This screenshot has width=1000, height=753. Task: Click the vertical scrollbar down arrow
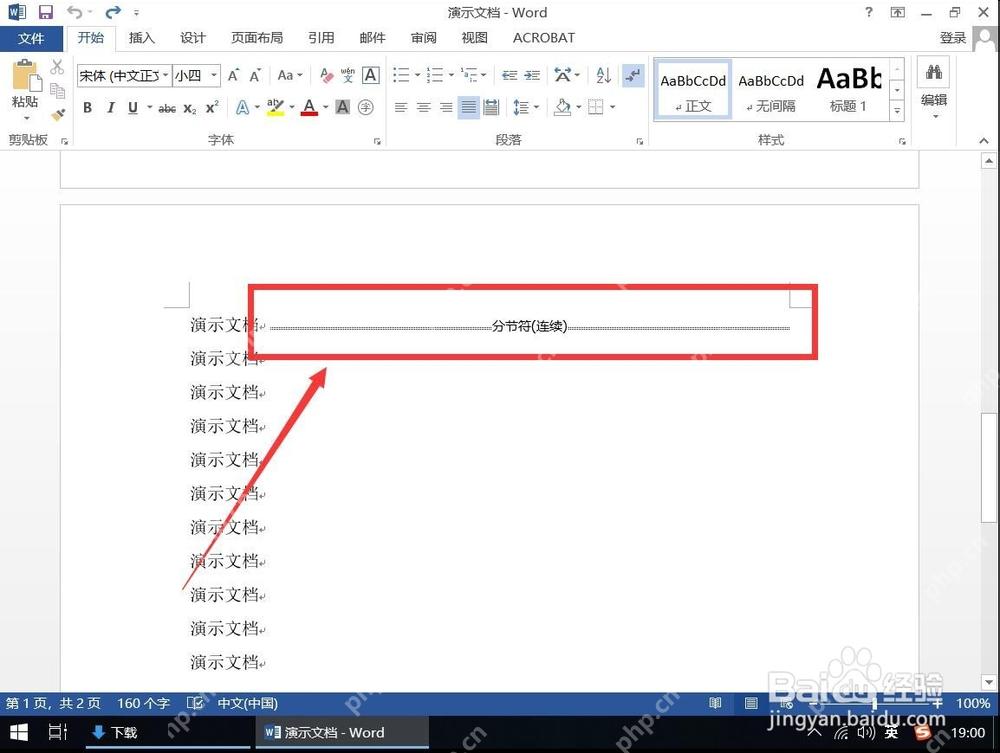989,682
